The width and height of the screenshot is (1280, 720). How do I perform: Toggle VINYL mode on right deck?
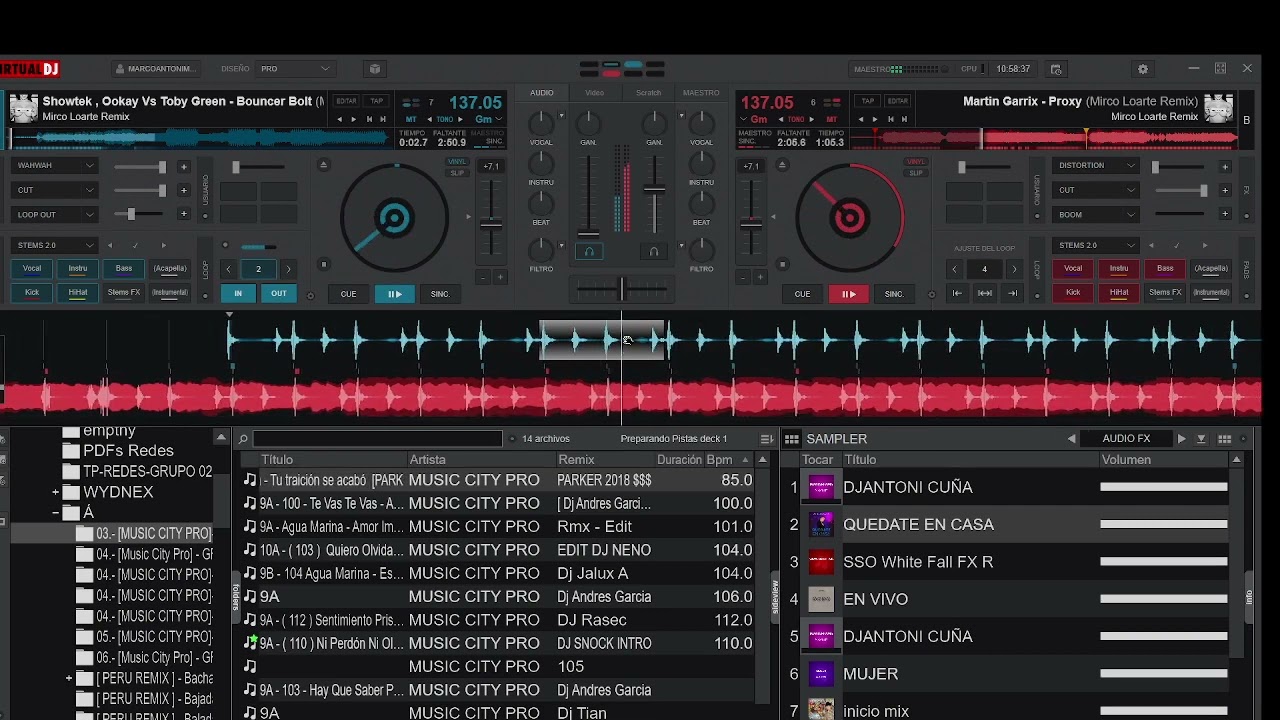click(x=915, y=161)
